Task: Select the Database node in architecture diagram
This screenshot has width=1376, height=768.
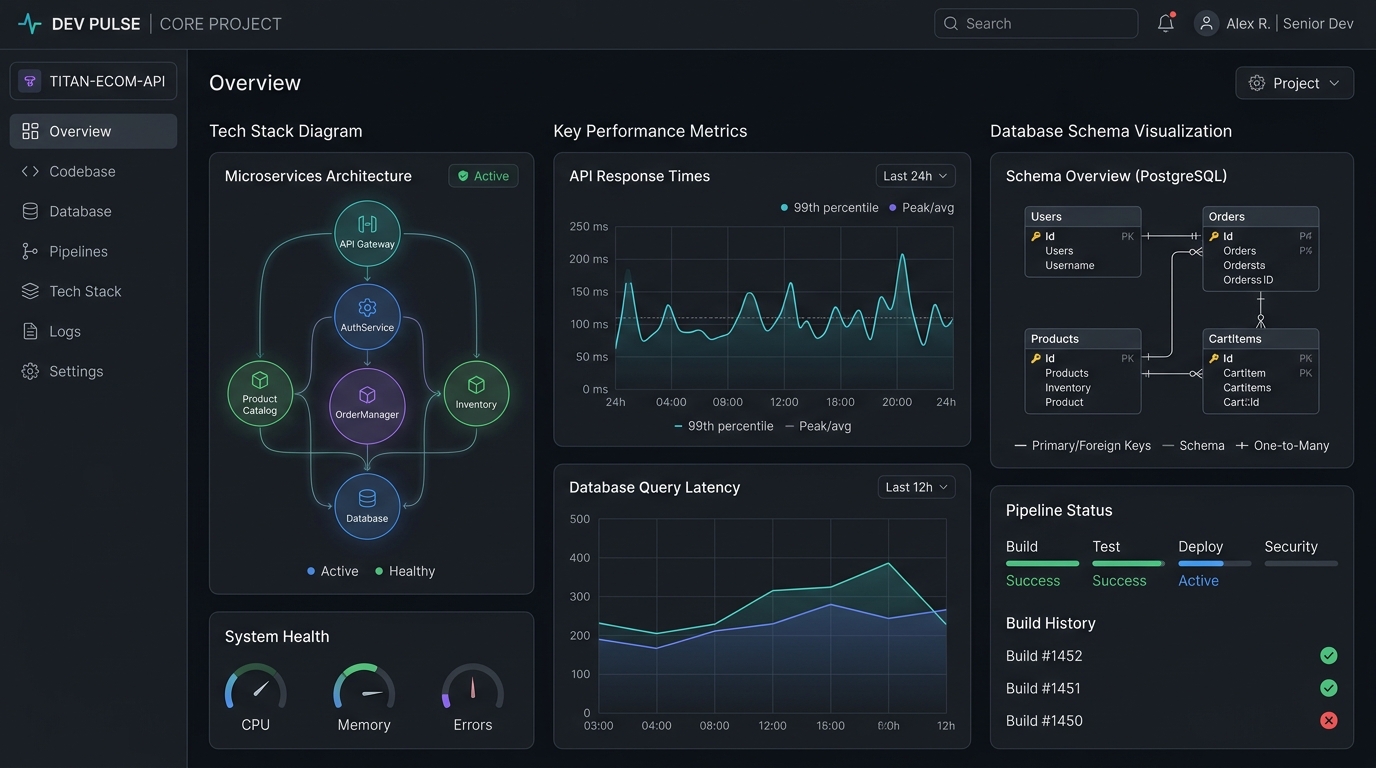Action: (367, 506)
